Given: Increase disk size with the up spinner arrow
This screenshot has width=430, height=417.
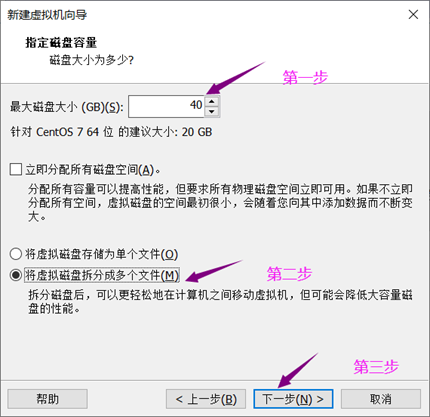Looking at the screenshot, I should [x=212, y=101].
